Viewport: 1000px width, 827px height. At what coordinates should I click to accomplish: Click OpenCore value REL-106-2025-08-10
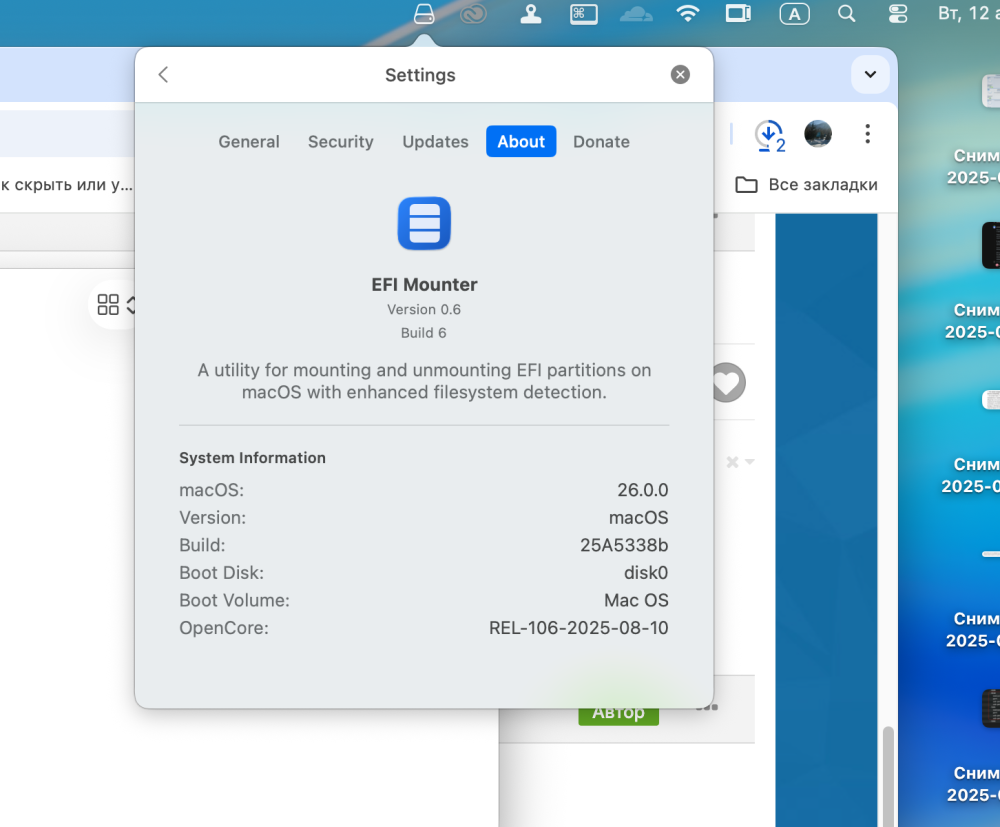[579, 628]
